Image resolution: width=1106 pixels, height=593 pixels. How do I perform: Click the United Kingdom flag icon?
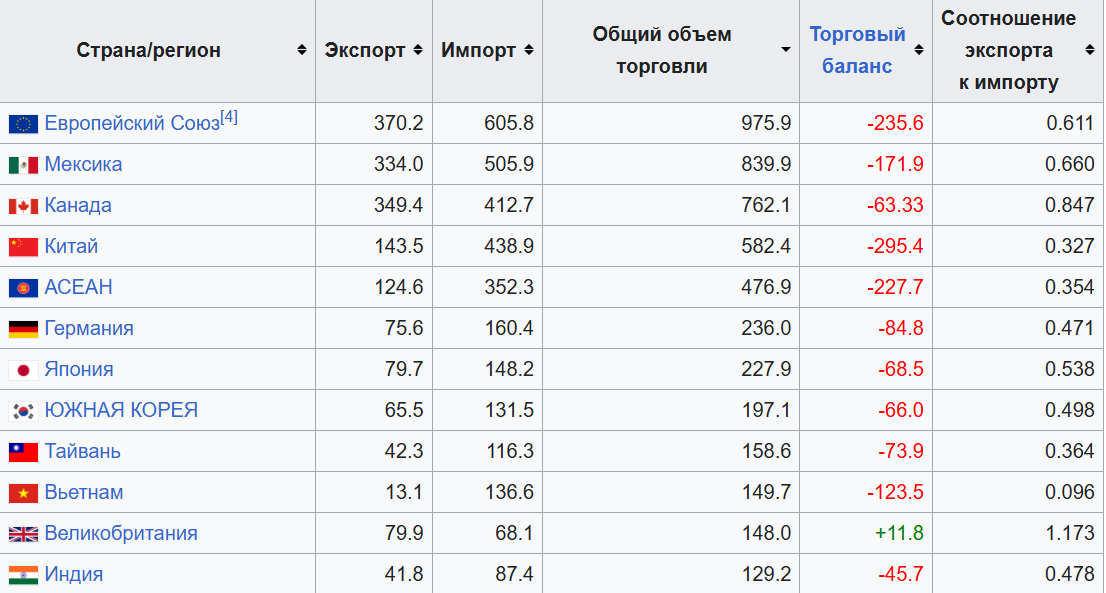tap(23, 534)
